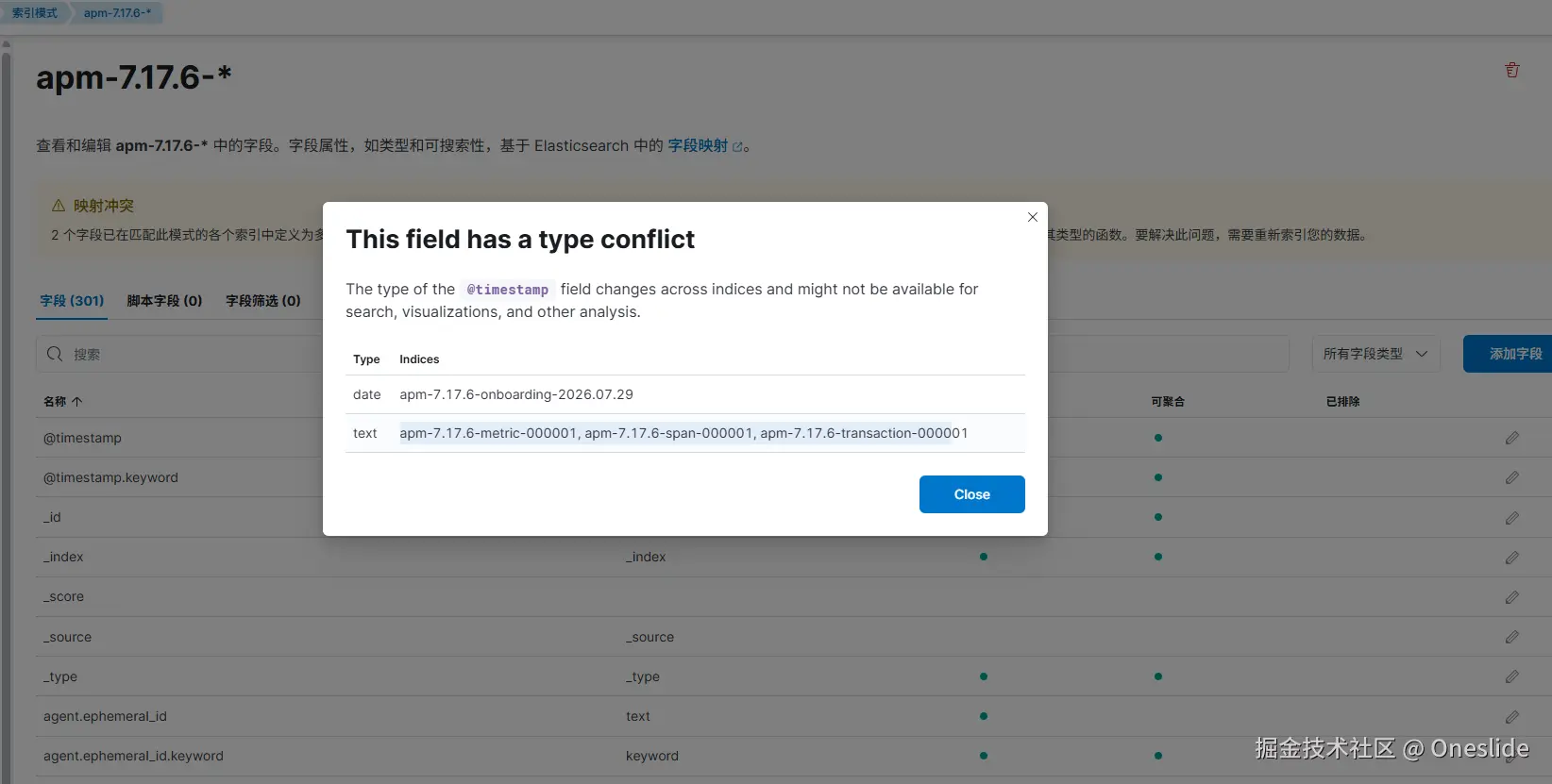Screen dimensions: 1552x784
Task: Edit the _index field pencil icon
Action: (1511, 558)
